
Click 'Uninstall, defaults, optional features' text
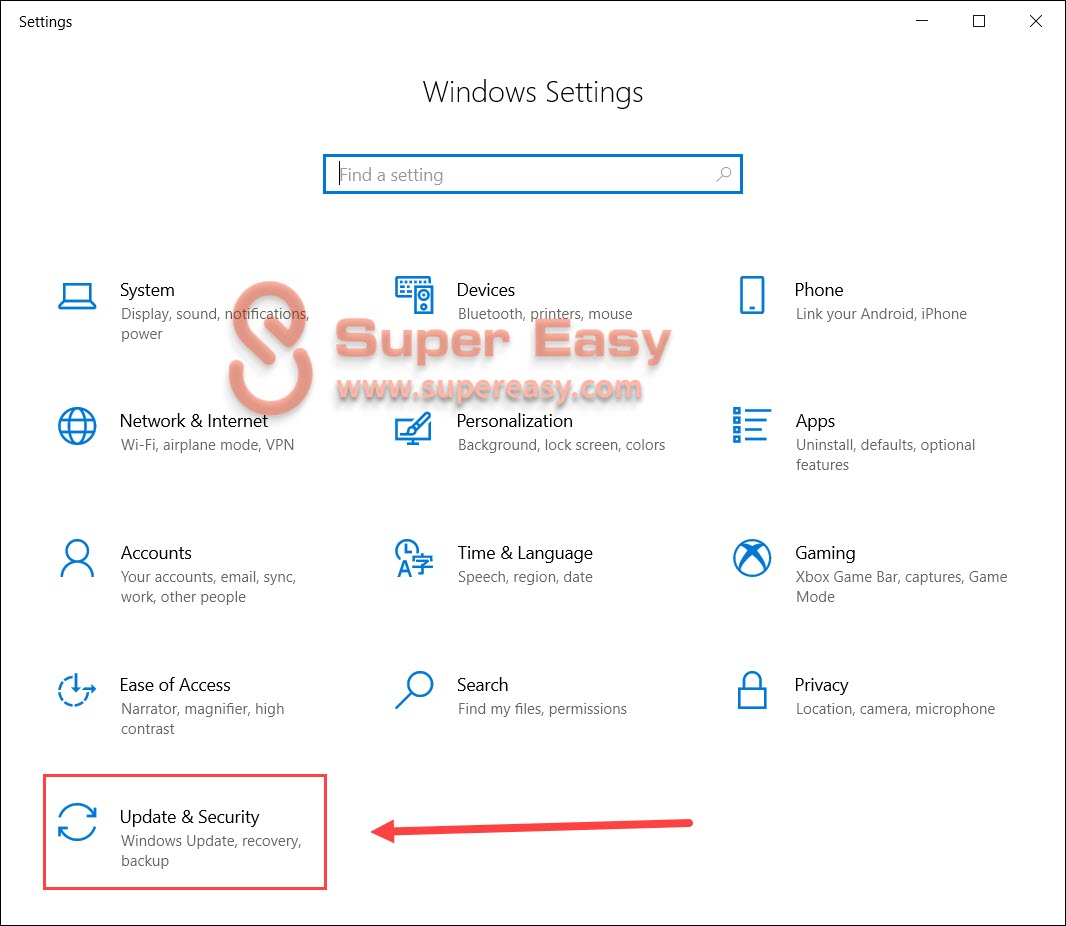click(885, 455)
